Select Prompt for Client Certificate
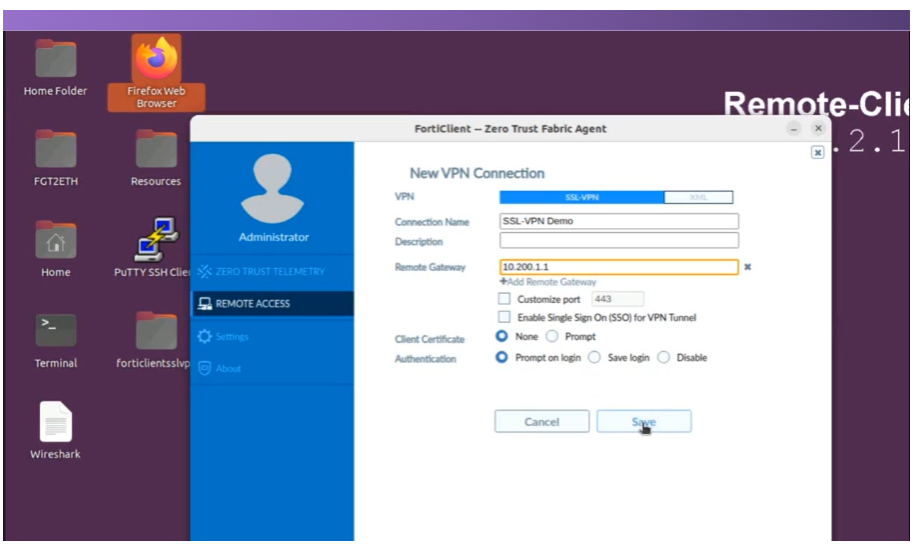Screen dimensions: 916x558 pyautogui.click(x=551, y=336)
